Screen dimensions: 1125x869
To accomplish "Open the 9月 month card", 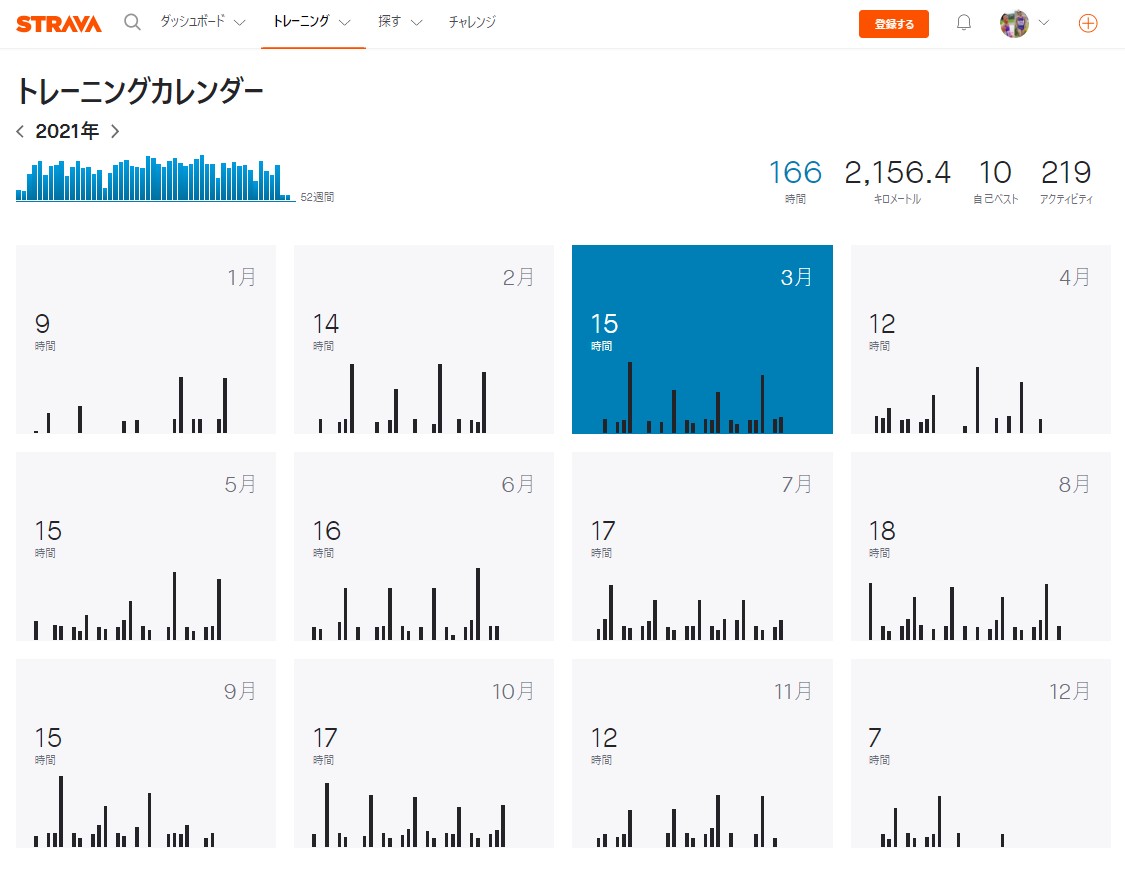I will tap(146, 753).
